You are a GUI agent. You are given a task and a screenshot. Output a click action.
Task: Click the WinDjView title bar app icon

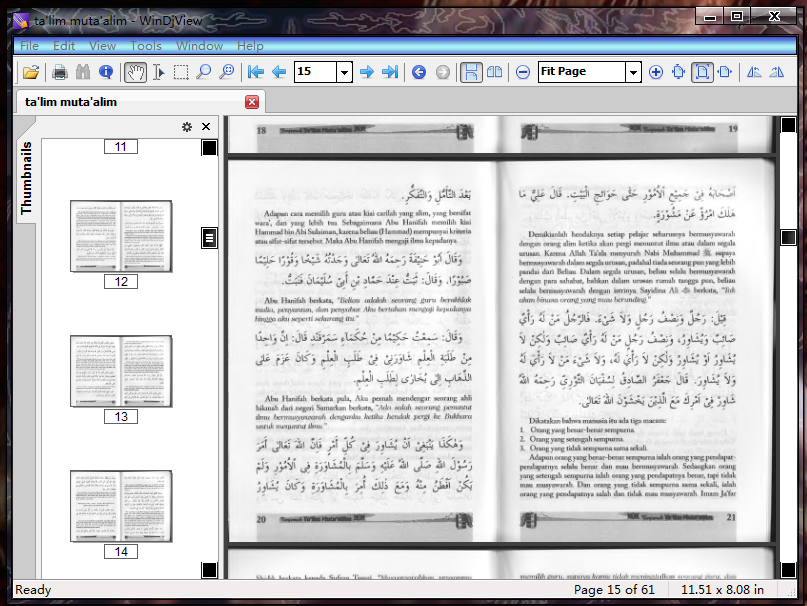coord(21,21)
